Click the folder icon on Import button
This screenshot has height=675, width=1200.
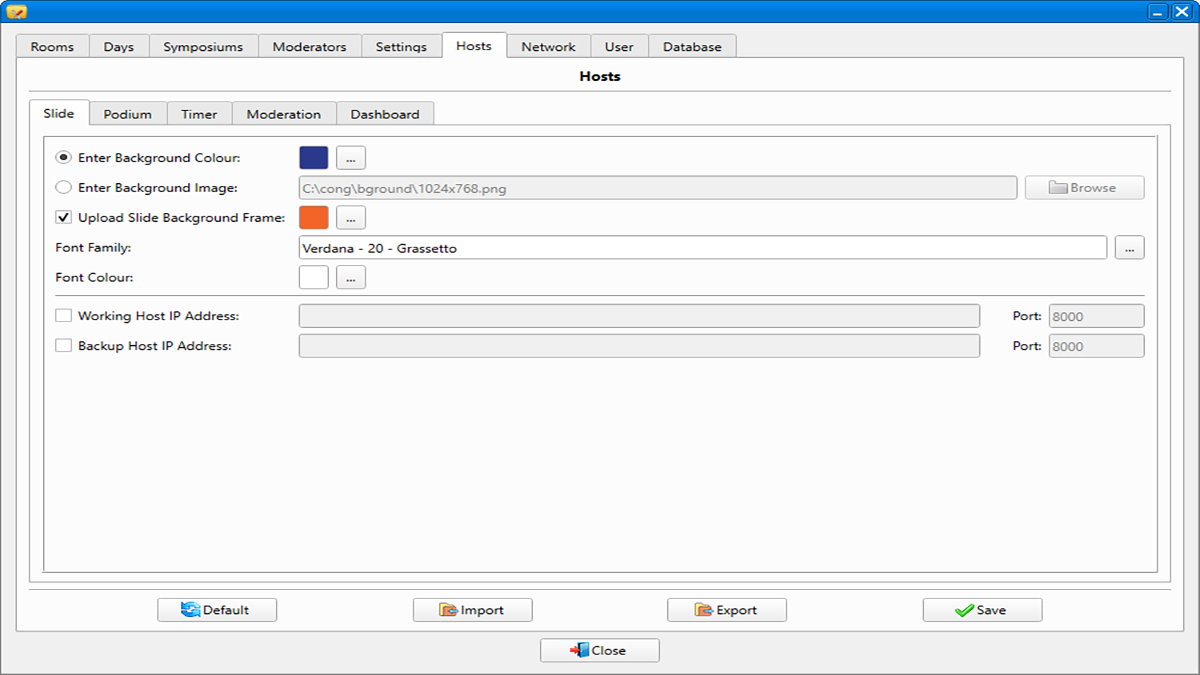[449, 610]
